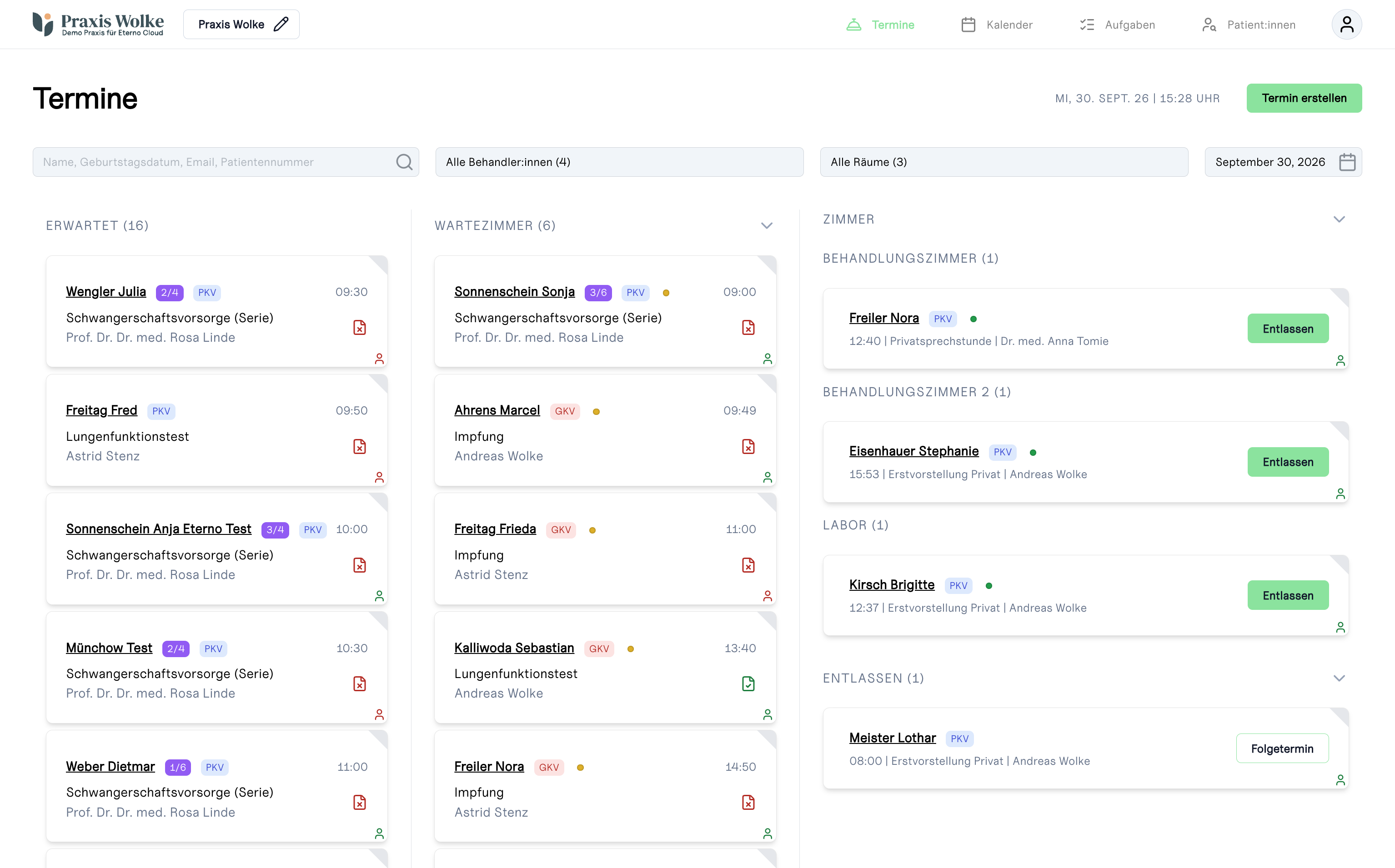This screenshot has height=868, width=1395.
Task: Open Sonnenschein Anja Eterno Test link
Action: pos(159,529)
